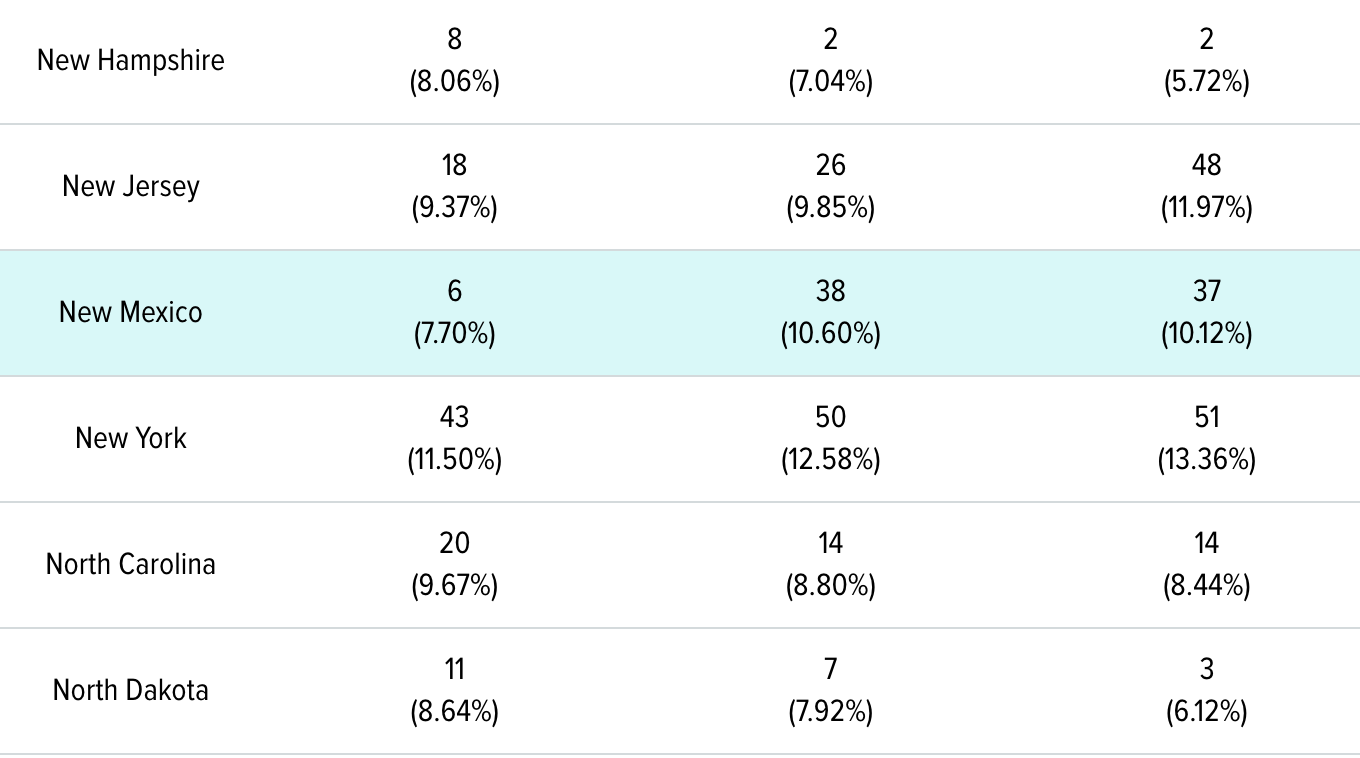Select the New York row label
This screenshot has width=1360, height=758.
coord(131,438)
